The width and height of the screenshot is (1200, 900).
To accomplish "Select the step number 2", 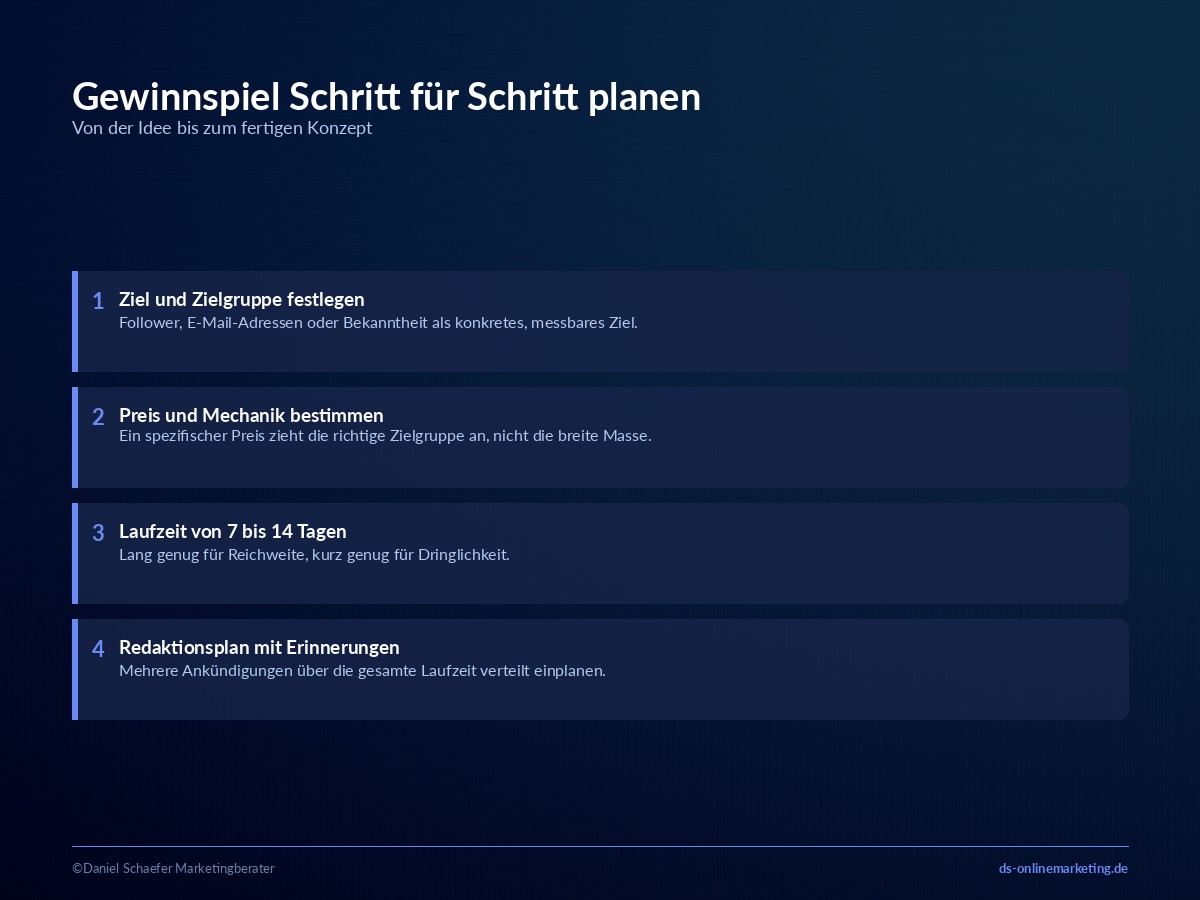I will tap(98, 417).
